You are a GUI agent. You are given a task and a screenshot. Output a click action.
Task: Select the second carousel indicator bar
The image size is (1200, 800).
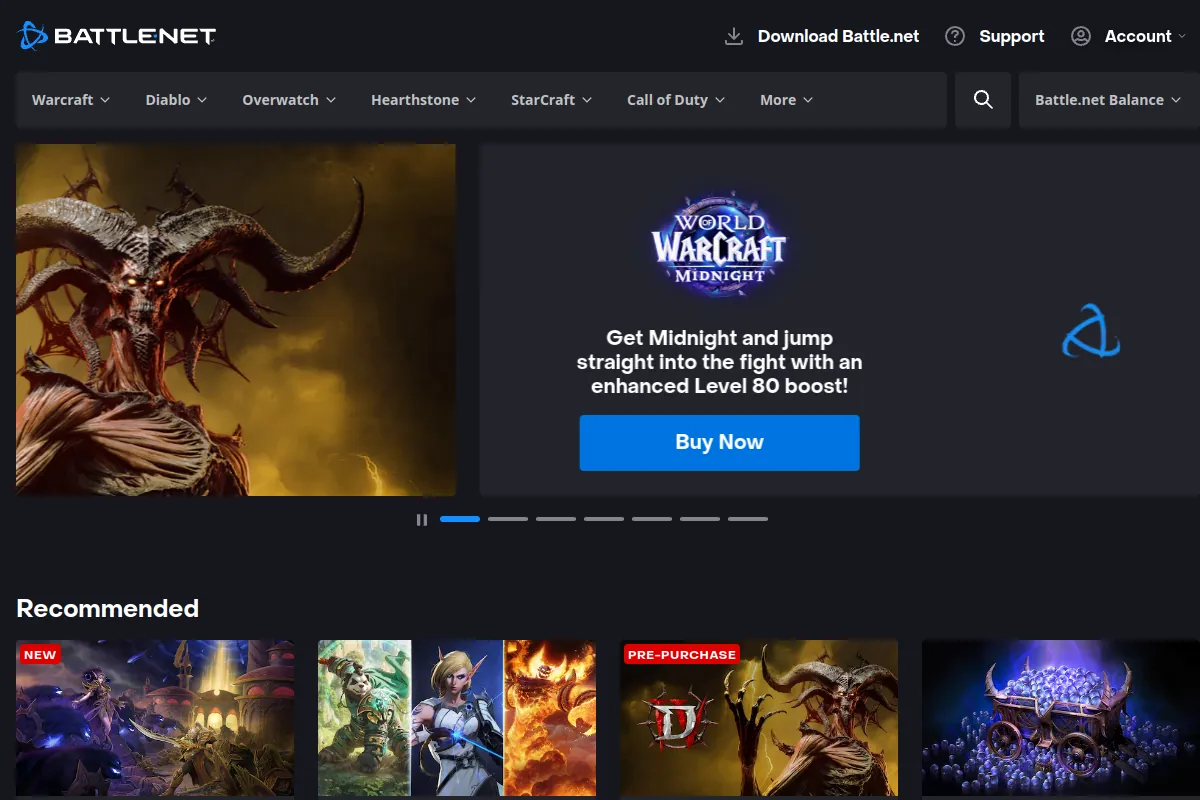coord(508,519)
